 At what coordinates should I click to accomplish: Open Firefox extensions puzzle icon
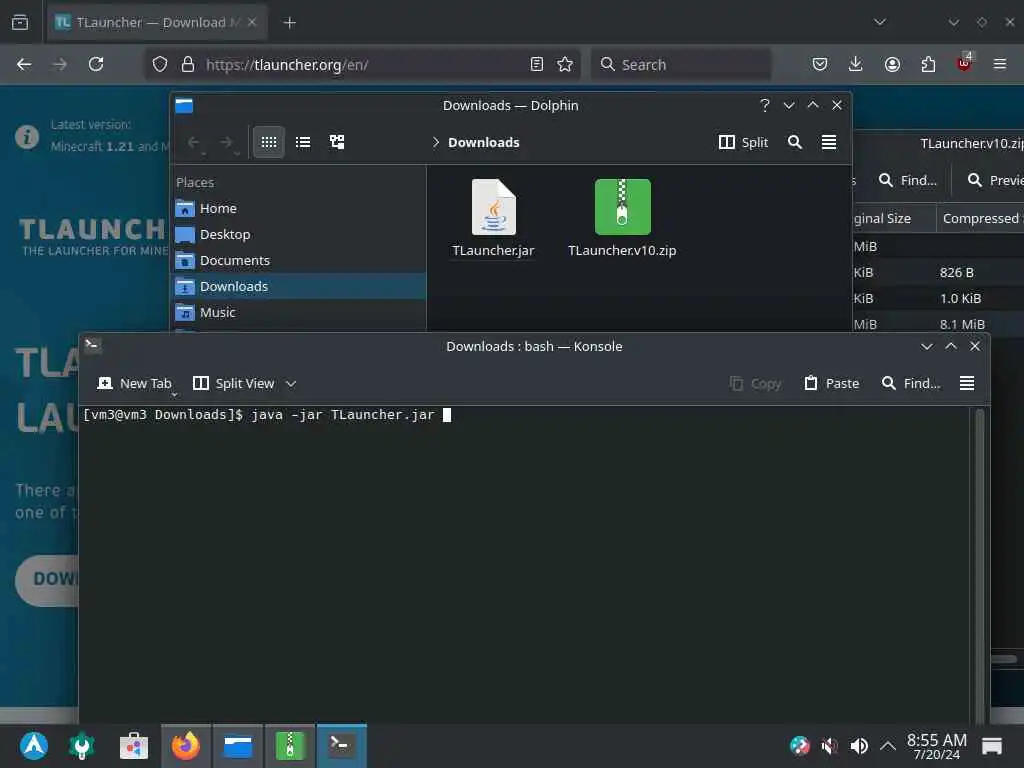point(928,64)
